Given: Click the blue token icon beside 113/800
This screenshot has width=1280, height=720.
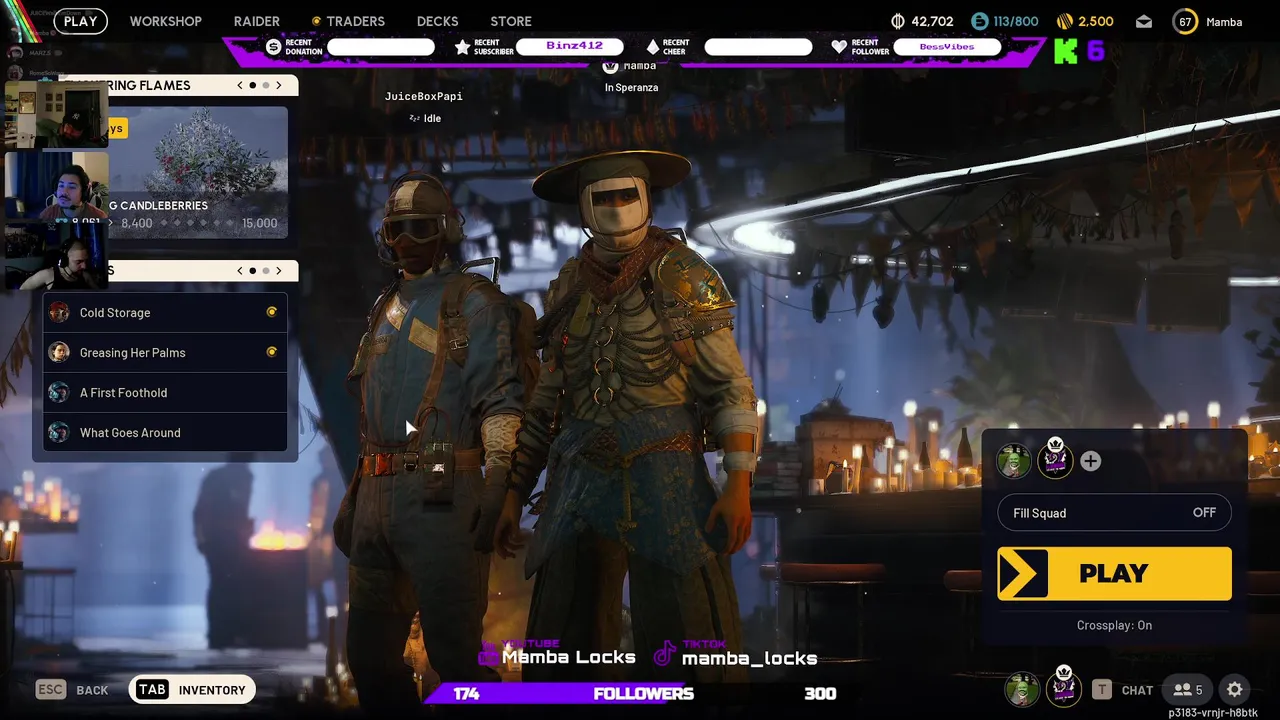Looking at the screenshot, I should [980, 21].
